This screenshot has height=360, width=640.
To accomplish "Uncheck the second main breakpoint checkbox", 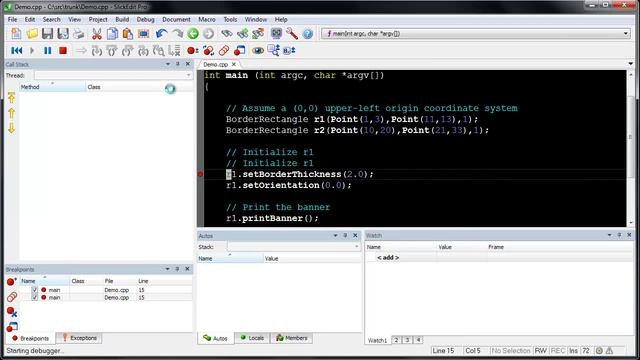I will (x=35, y=298).
